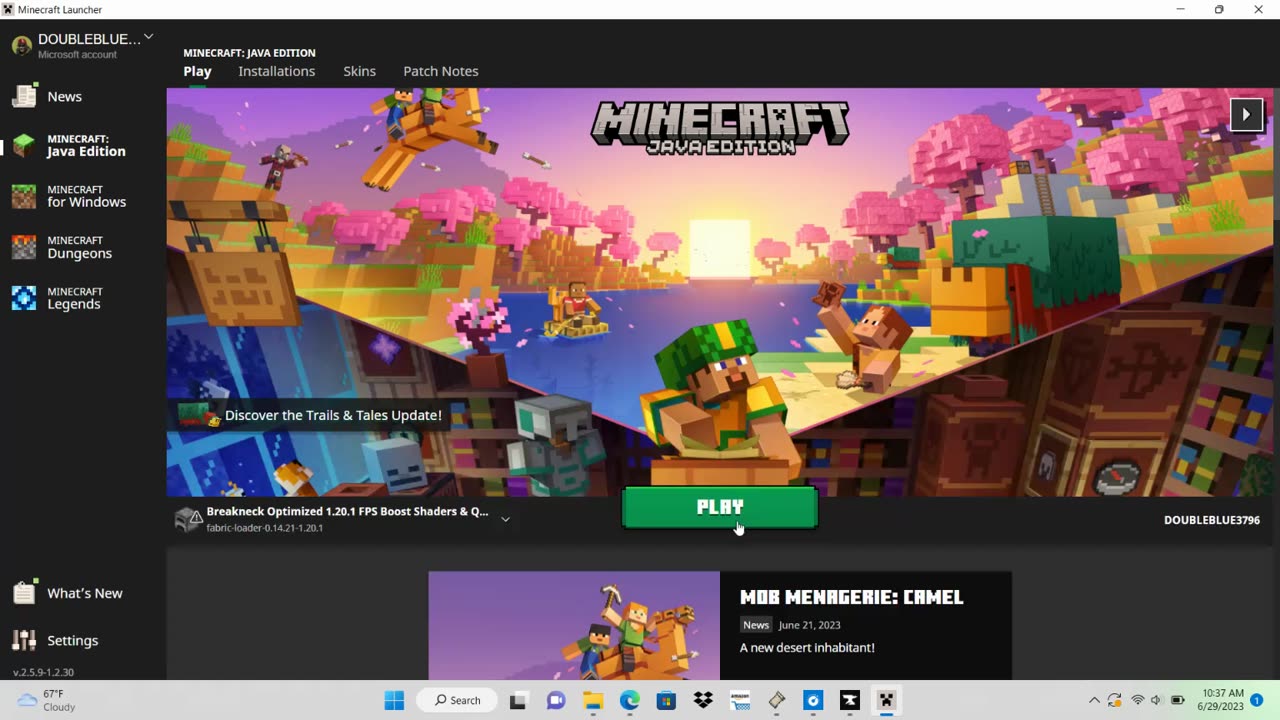Open File Explorer from the taskbar
This screenshot has height=720, width=1280.
593,700
